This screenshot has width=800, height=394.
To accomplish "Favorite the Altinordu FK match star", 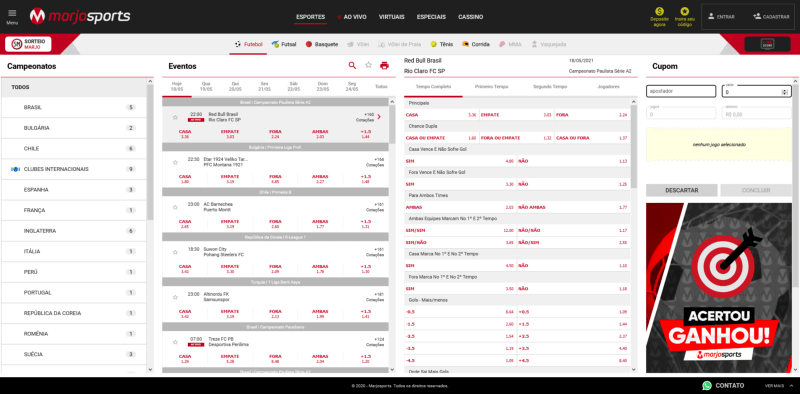I will click(x=175, y=297).
